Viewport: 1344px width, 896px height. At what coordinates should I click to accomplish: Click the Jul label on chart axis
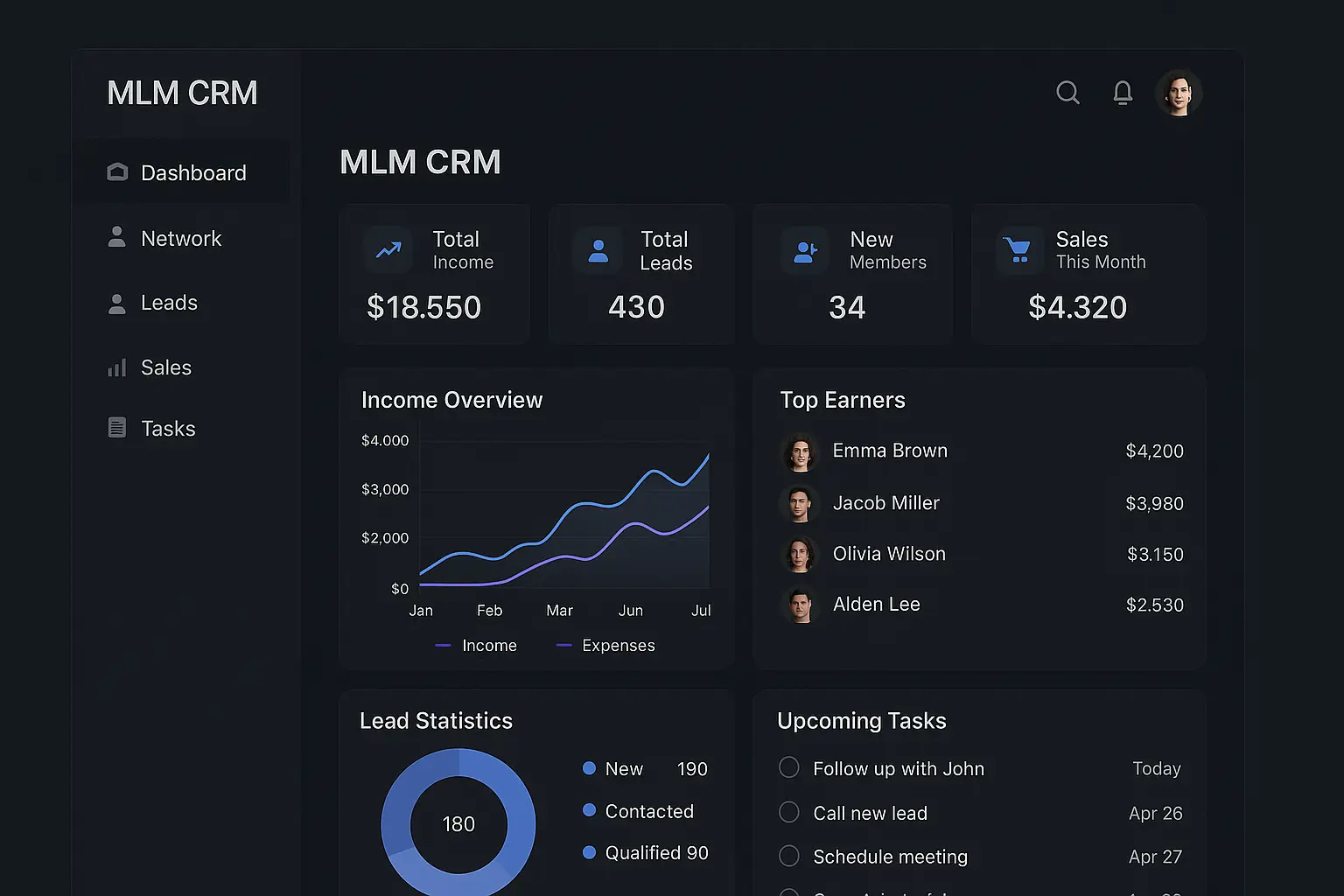(x=701, y=611)
